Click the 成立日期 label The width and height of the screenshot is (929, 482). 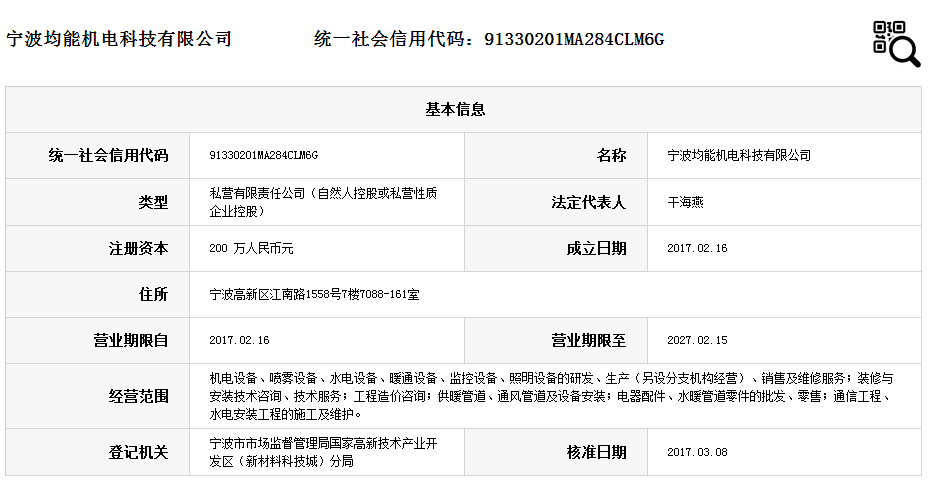pyautogui.click(x=597, y=249)
